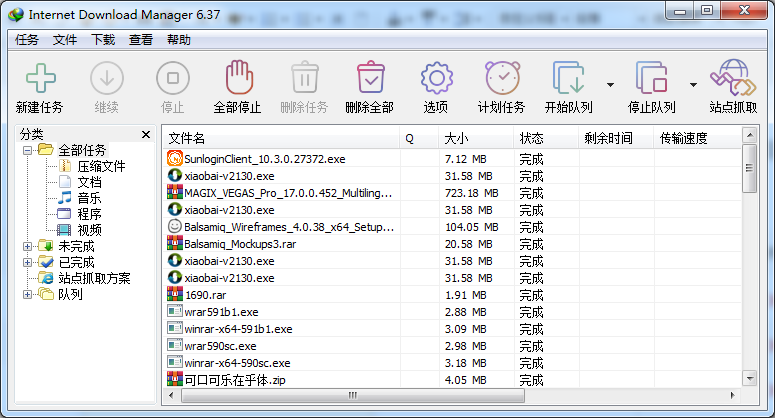Select winrar-x64-591b1.exe row
Image resolution: width=775 pixels, height=418 pixels.
(x=452, y=329)
